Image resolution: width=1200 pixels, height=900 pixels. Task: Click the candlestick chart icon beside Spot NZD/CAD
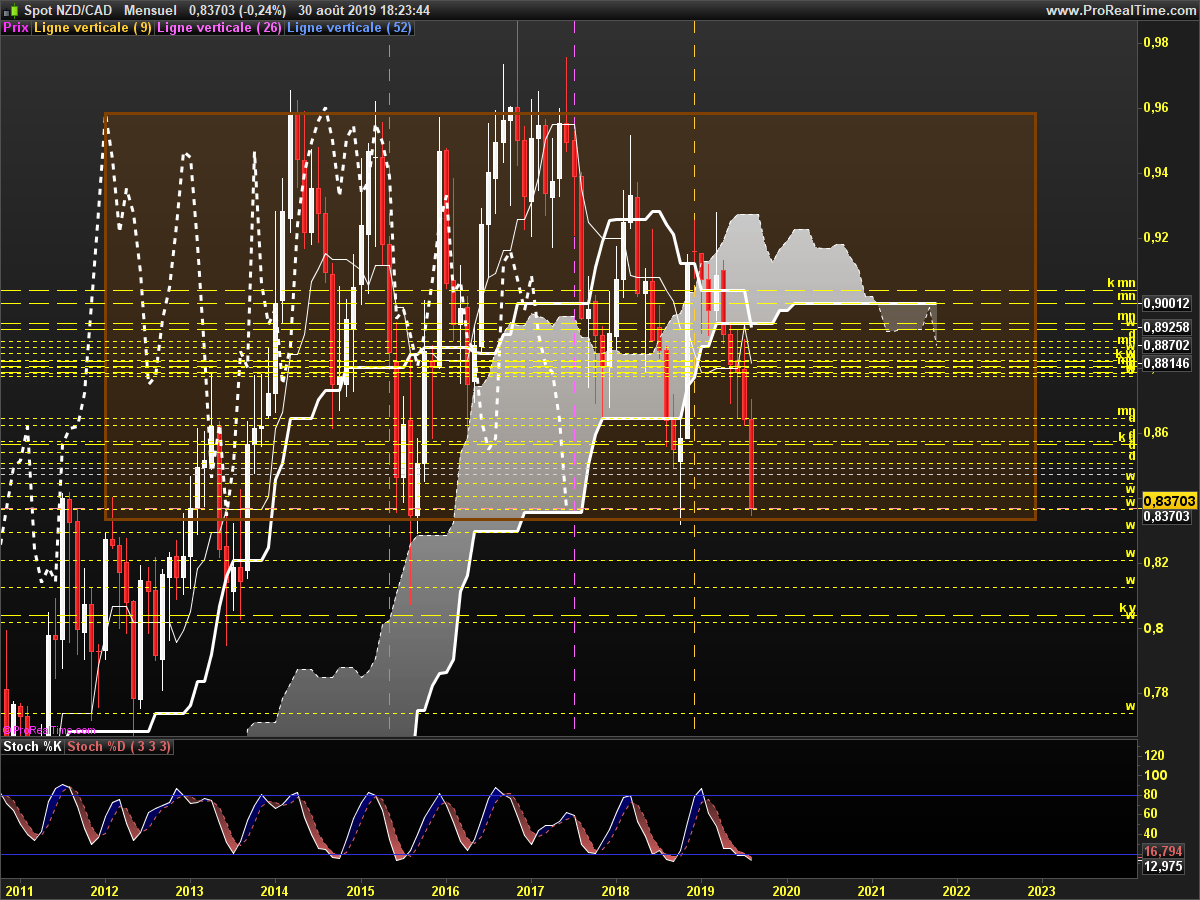pos(11,10)
